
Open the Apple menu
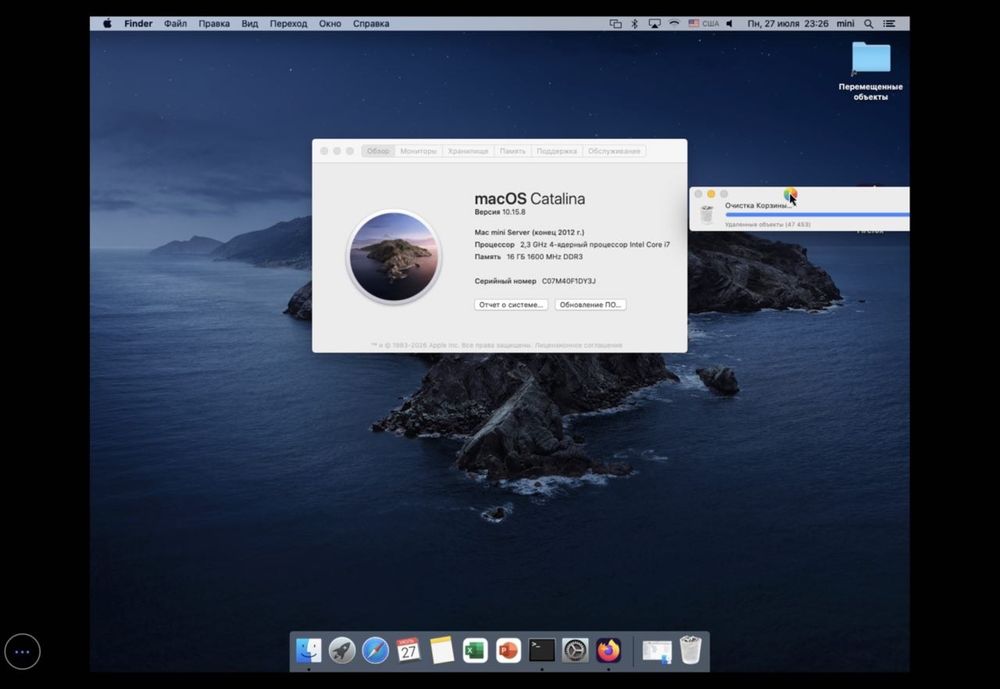pos(107,24)
